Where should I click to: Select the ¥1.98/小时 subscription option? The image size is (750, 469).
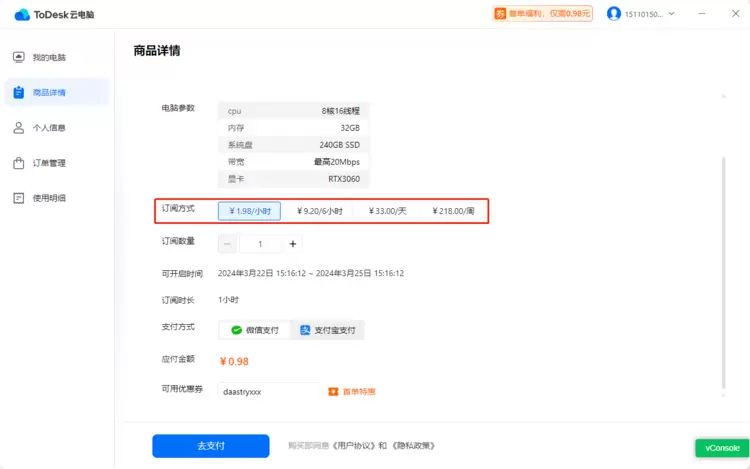tap(249, 211)
